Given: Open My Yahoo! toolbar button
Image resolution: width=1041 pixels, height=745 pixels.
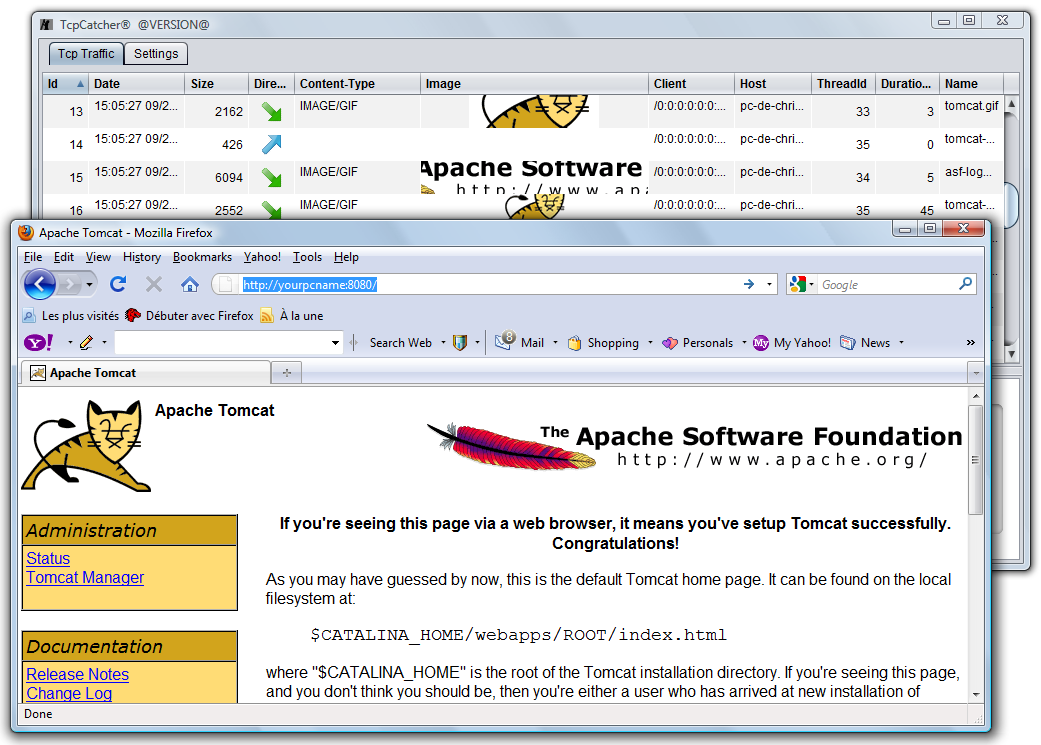Looking at the screenshot, I should pyautogui.click(x=791, y=343).
